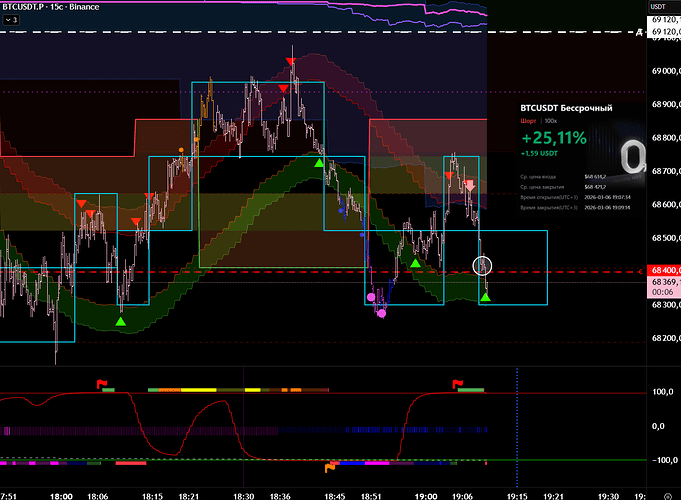681x500 pixels.
Task: Click the +25,11% profit figure
Action: coord(554,136)
